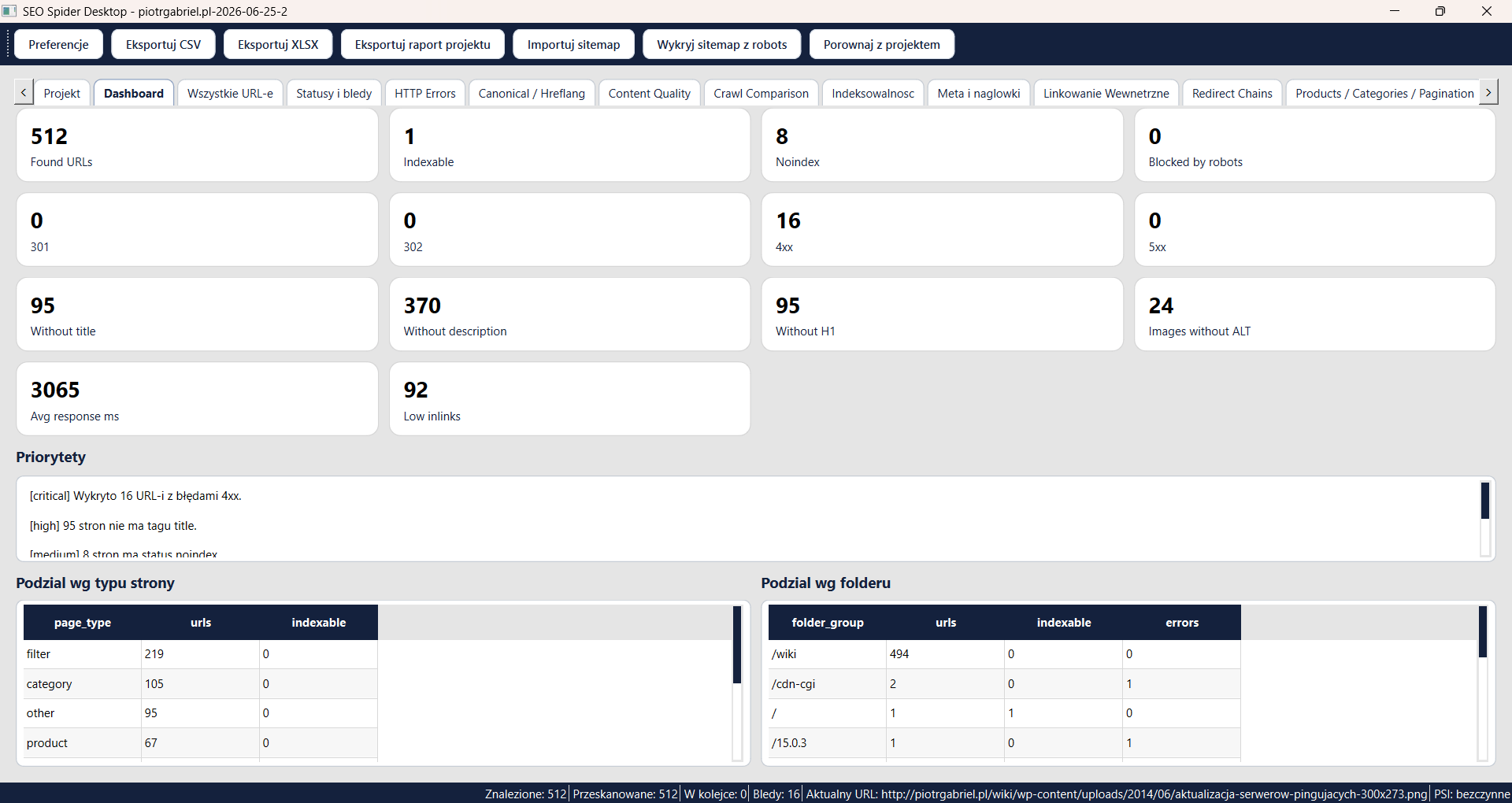
Task: Click Aktualny URL in status bar
Action: (x=1116, y=794)
